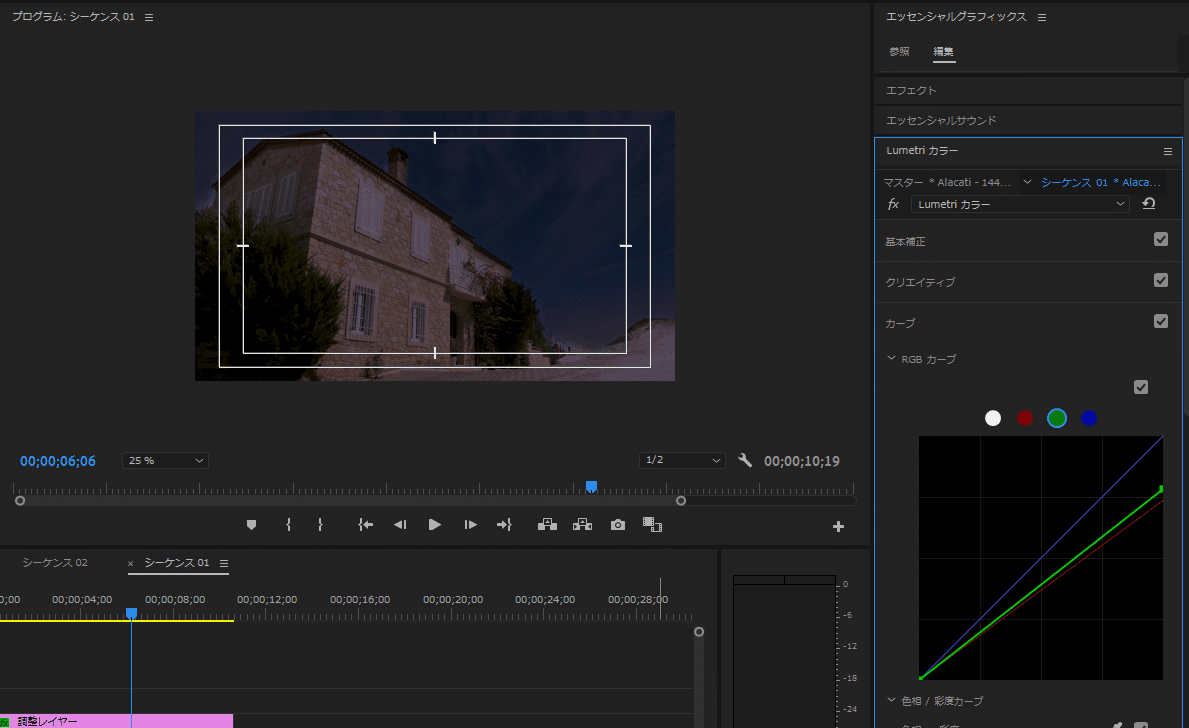Disable the カーブ section checkbox
Viewport: 1189px width, 728px height.
tap(1161, 322)
